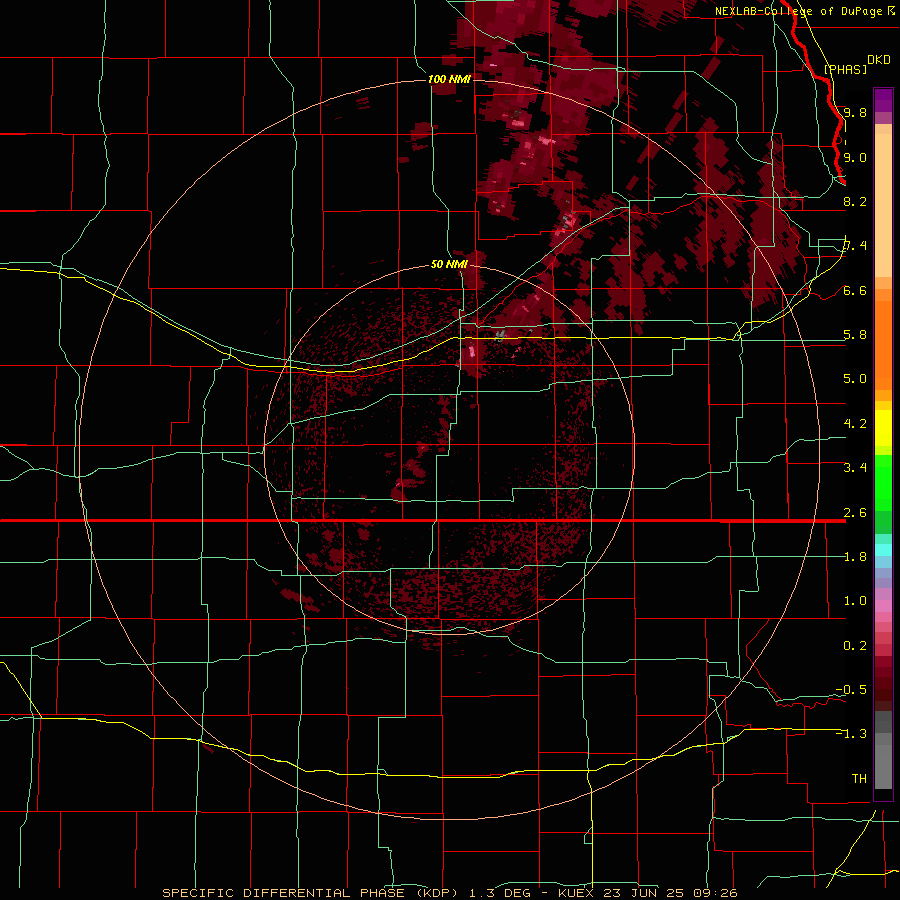
Task: Click the 5.0 value on the scale
Action: click(x=855, y=379)
